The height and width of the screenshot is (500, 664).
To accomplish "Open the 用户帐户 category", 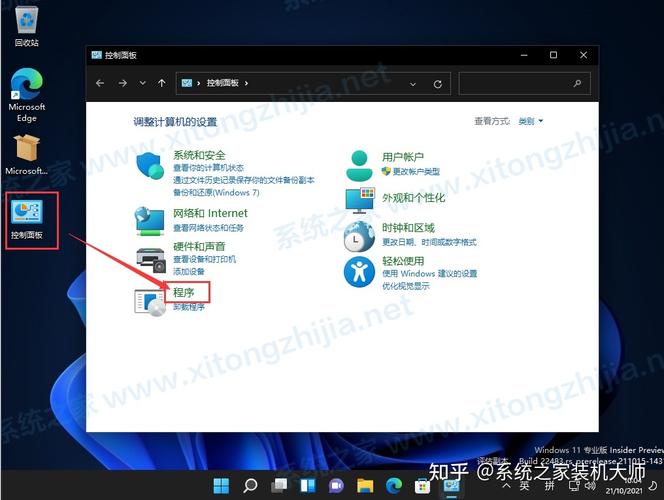I will click(x=403, y=157).
